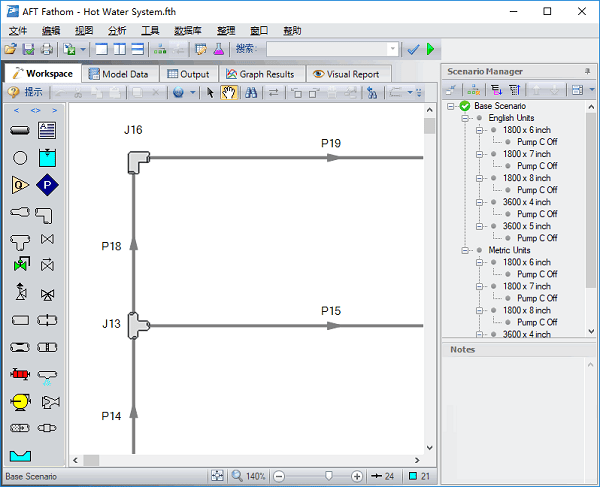Collapse the English Units scenario branch

coord(466,118)
